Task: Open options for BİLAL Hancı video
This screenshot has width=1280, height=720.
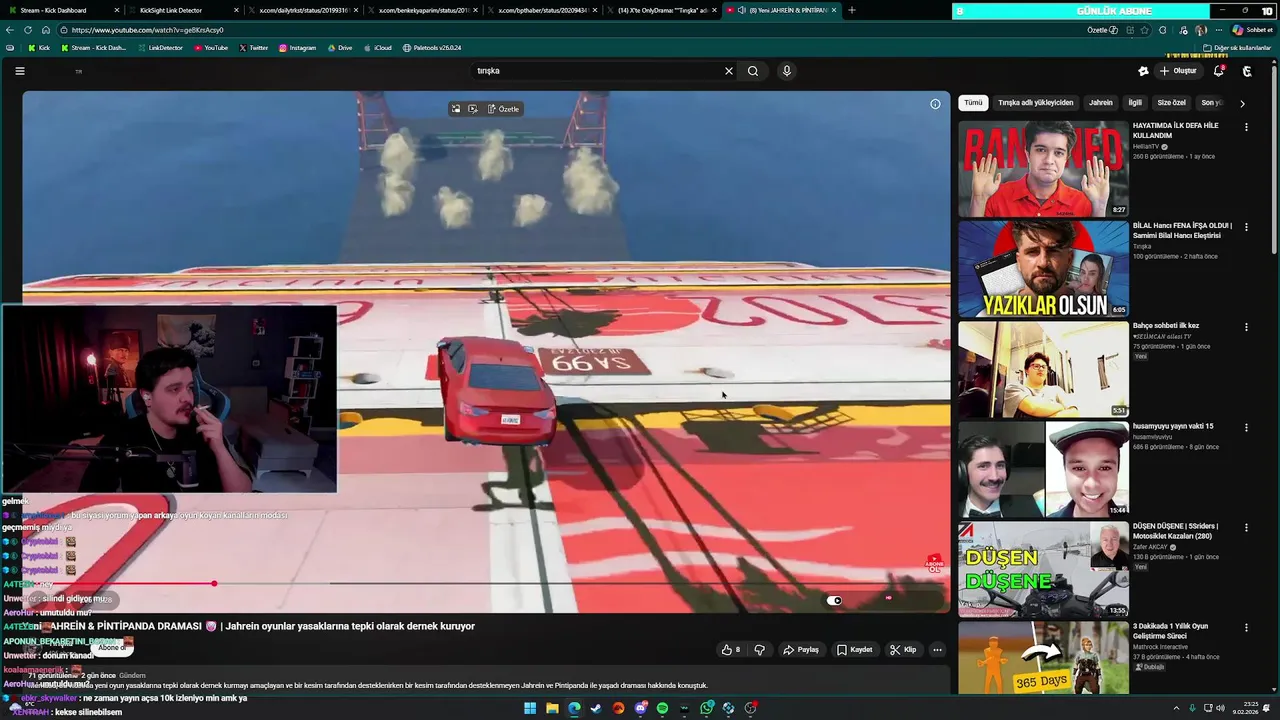Action: 1246,227
